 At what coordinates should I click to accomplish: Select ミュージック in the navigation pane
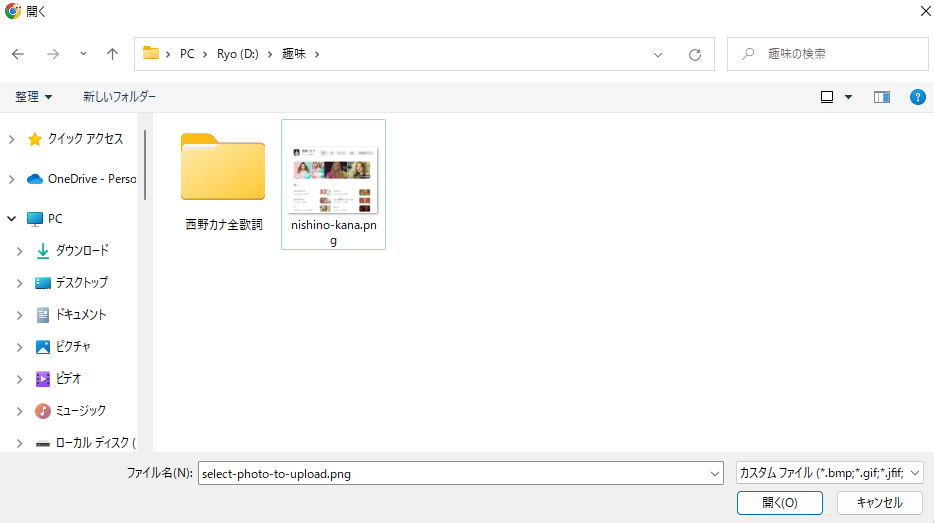pos(80,411)
